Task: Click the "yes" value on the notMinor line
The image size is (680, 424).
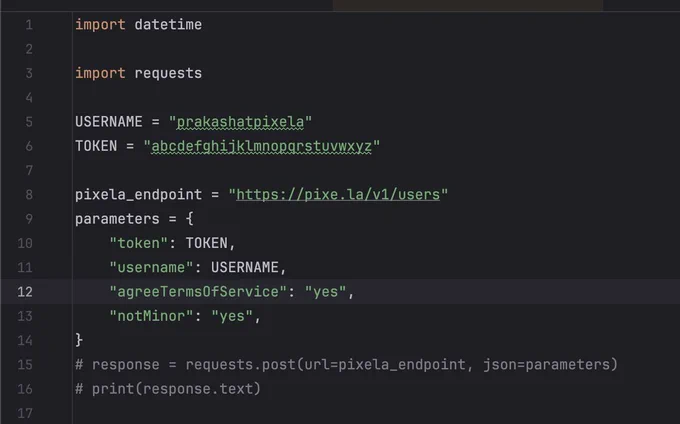Action: click(232, 316)
